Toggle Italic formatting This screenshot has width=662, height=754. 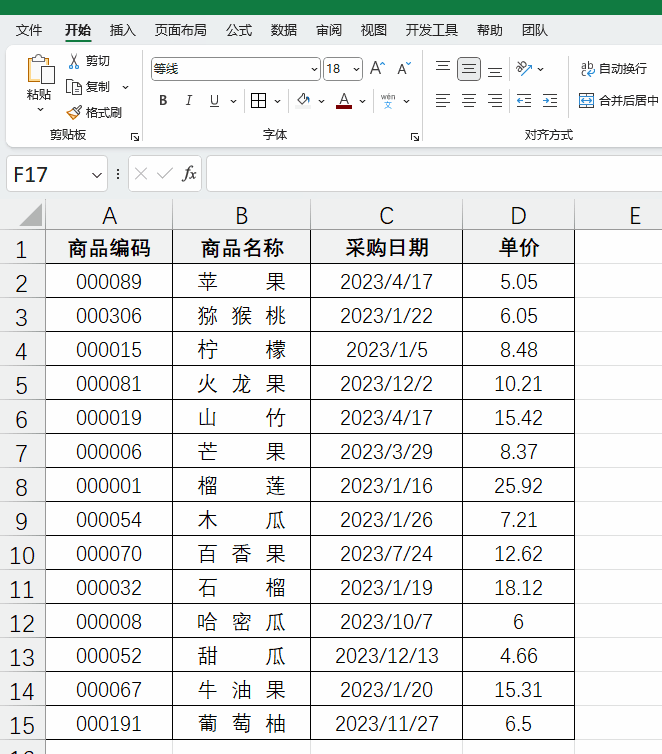(x=189, y=101)
